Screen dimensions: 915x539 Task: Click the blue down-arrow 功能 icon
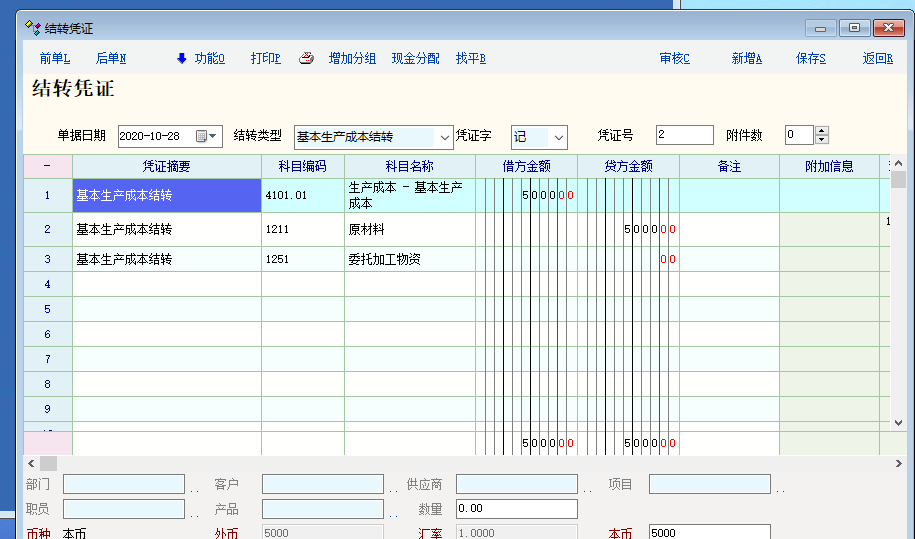(x=181, y=59)
